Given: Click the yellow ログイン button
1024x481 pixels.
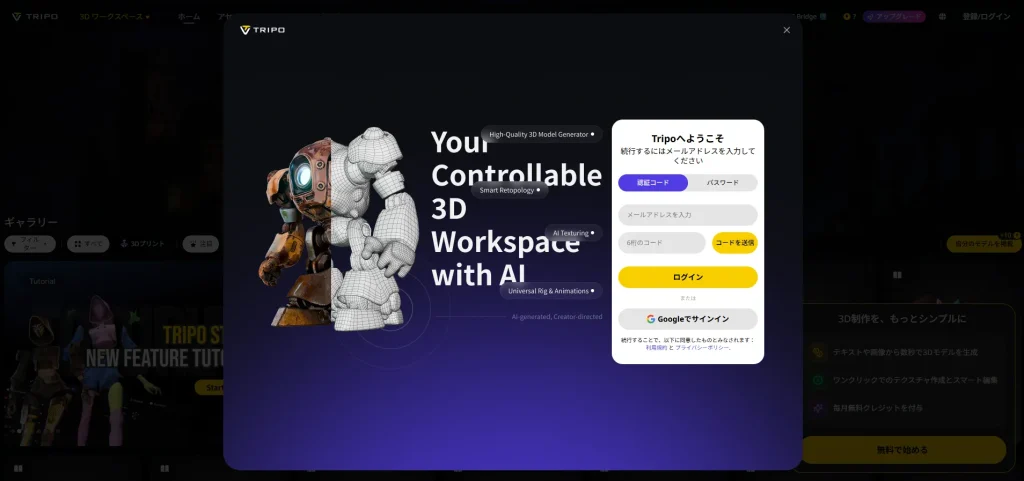Looking at the screenshot, I should 687,277.
